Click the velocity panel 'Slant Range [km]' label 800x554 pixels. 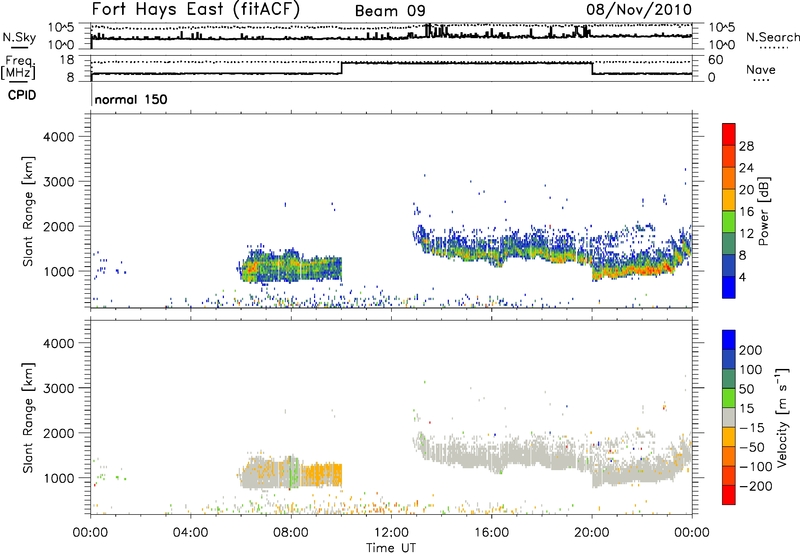(x=28, y=418)
